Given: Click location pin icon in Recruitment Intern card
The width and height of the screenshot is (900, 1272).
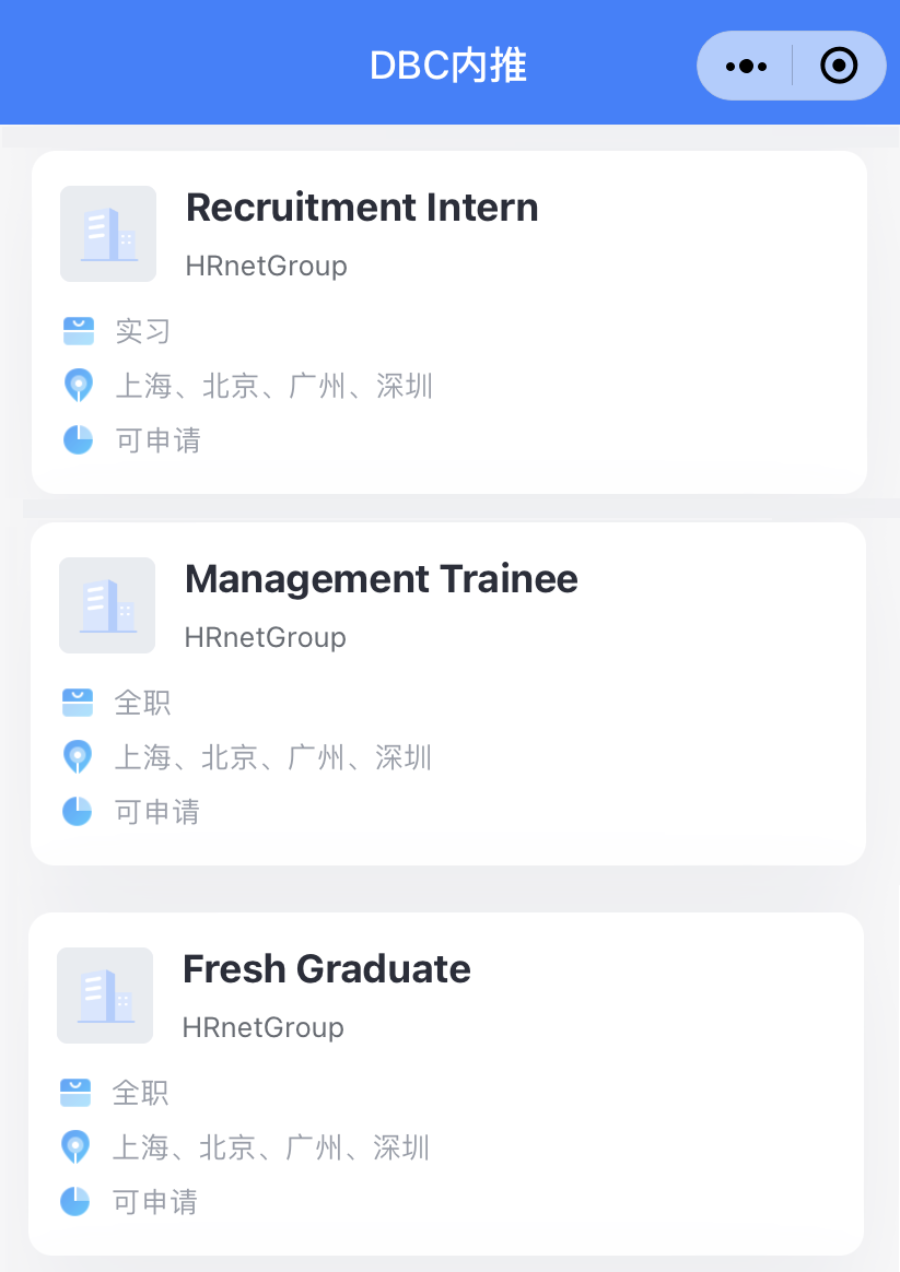Looking at the screenshot, I should click(78, 385).
